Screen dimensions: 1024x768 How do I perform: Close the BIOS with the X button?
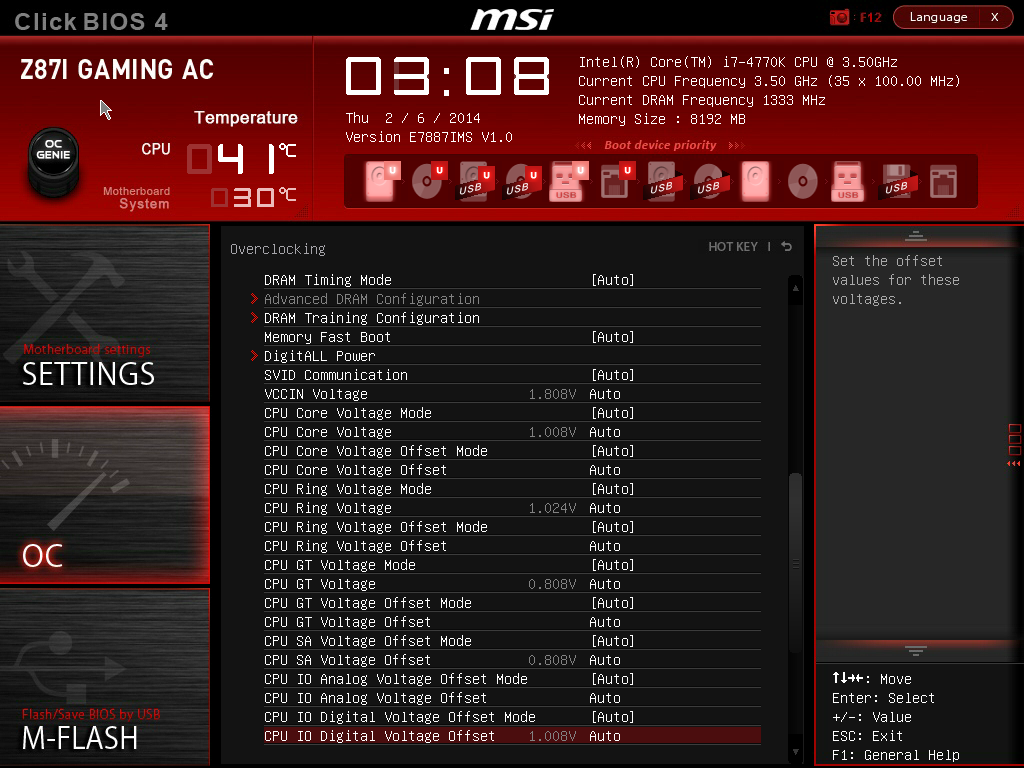click(x=995, y=17)
